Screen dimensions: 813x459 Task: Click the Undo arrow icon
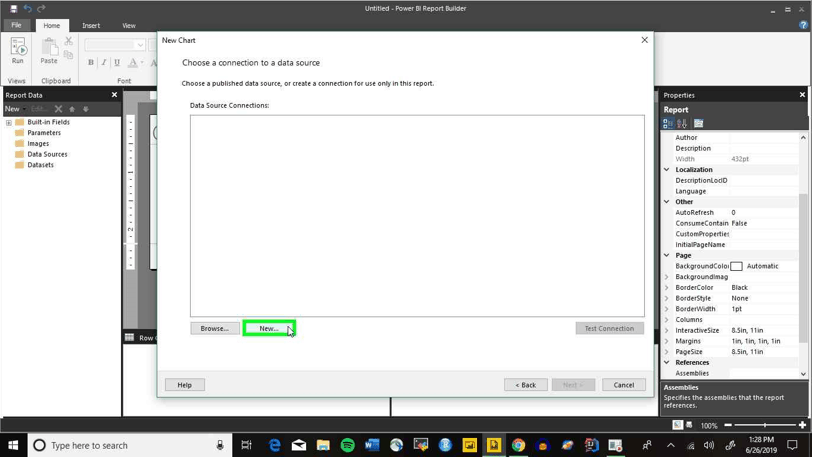[x=27, y=8]
